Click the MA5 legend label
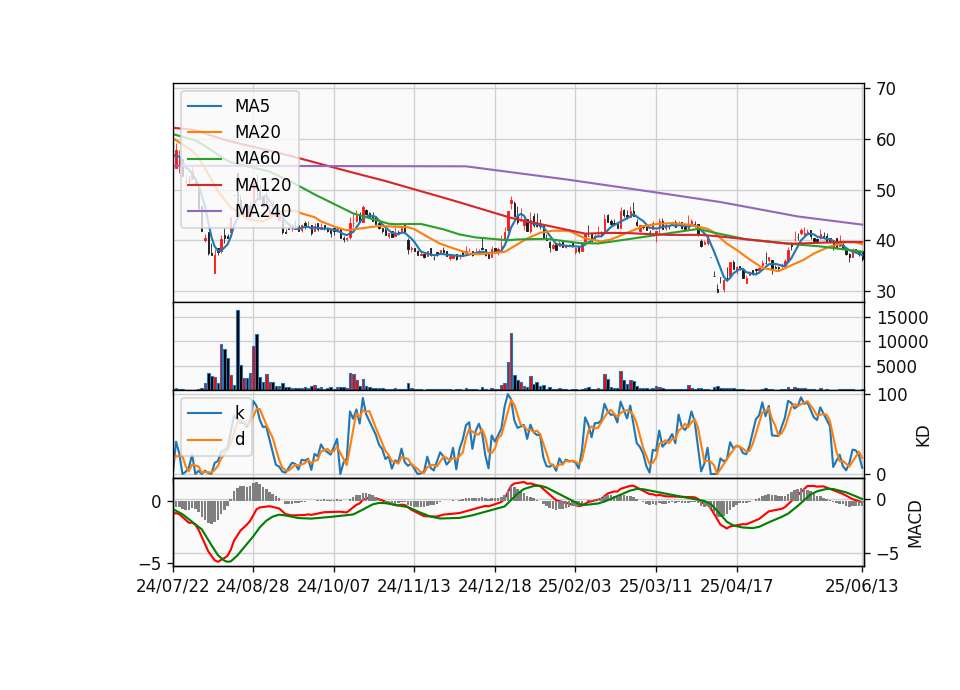960x690 pixels. pos(252,106)
